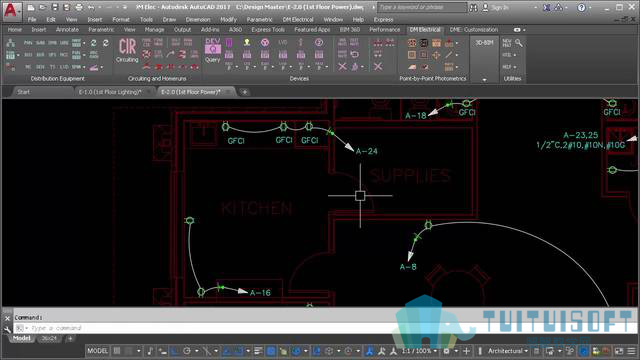Expand the 3D-BIM panel down arrow
Screen dimensions: 640x360
(484, 80)
